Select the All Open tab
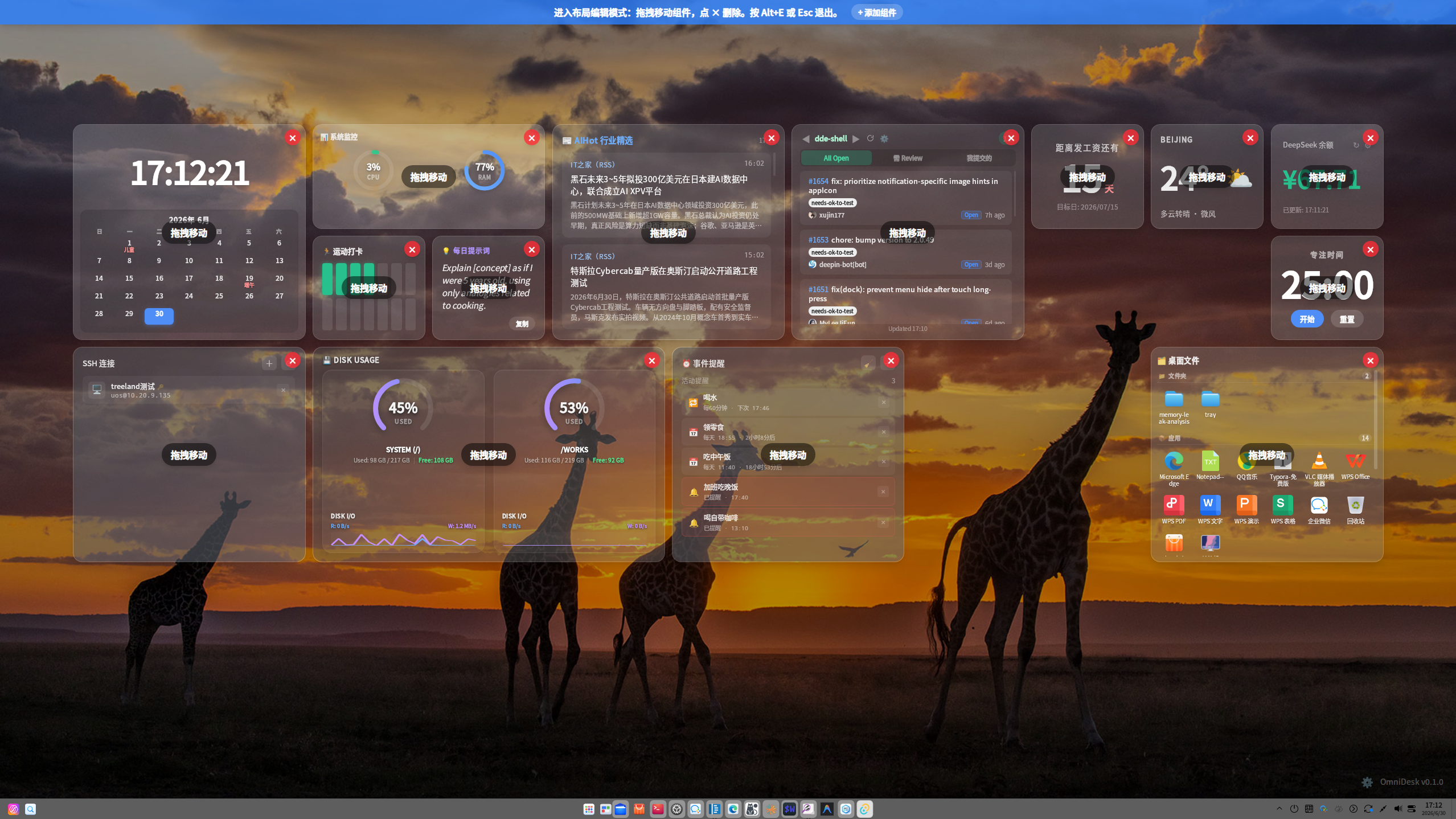Screen dimensions: 1456x819 836,158
